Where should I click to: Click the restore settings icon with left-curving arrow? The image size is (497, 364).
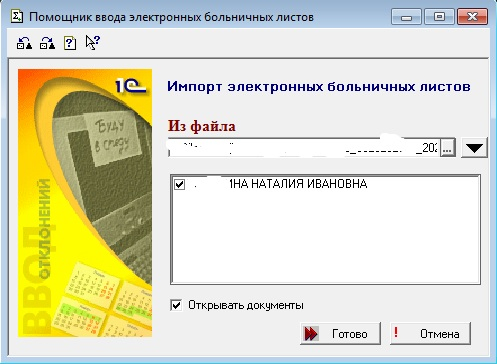[24, 43]
